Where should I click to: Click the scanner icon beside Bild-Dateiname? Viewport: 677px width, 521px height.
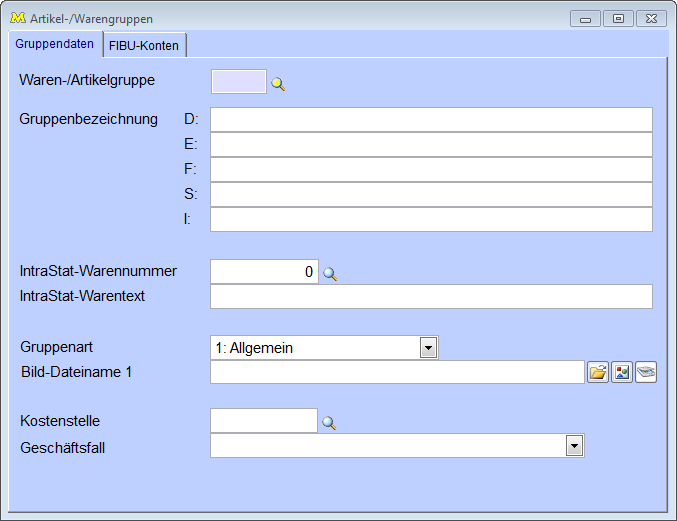click(646, 373)
